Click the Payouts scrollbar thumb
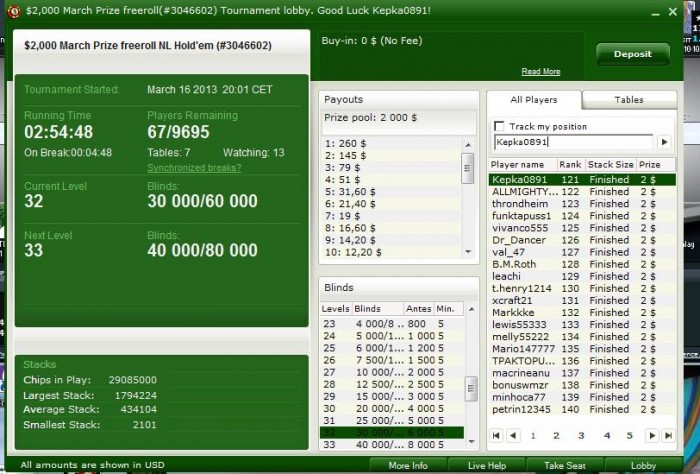 tap(467, 168)
